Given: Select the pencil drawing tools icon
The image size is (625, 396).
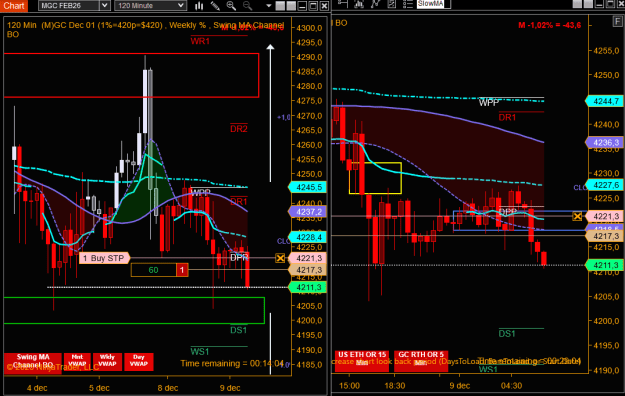Looking at the screenshot, I should point(215,6).
